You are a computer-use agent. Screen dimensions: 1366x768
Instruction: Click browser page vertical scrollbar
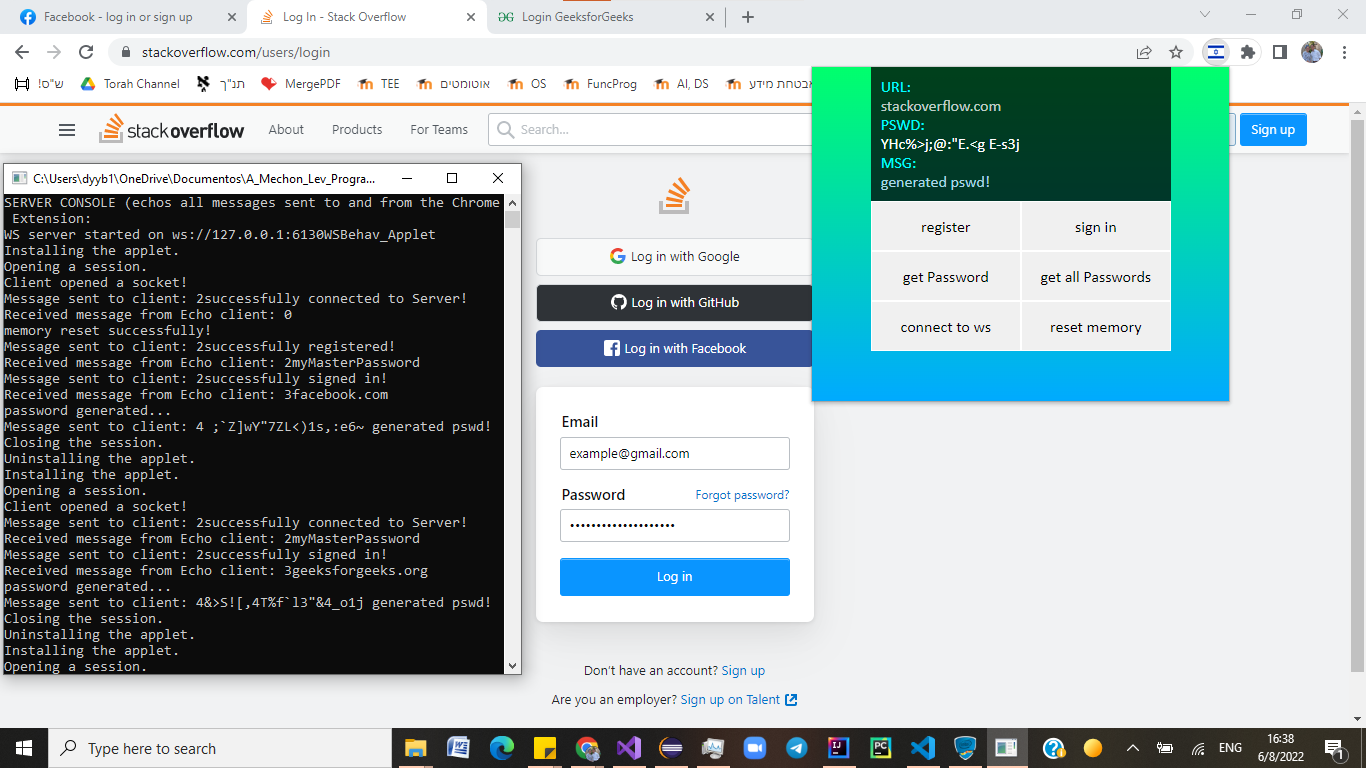pyautogui.click(x=1357, y=395)
